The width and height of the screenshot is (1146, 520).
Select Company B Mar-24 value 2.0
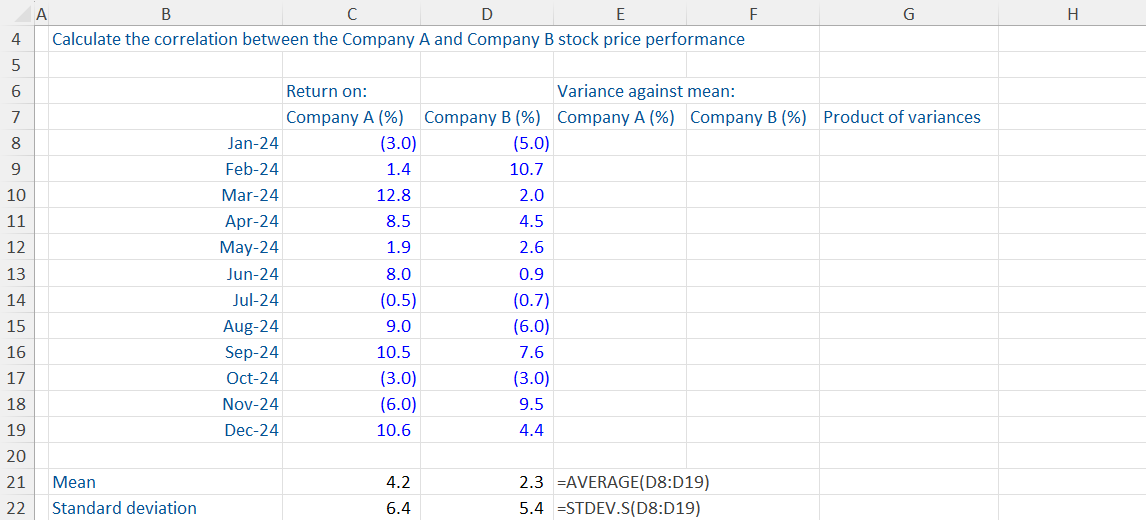pos(487,195)
